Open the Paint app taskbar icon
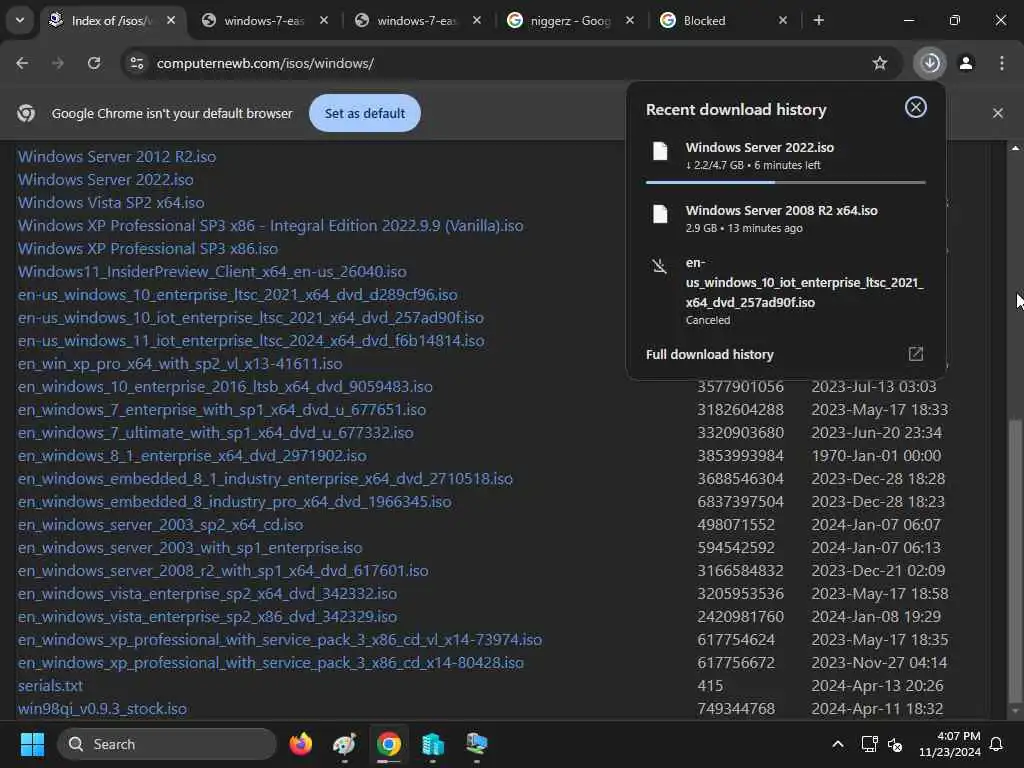 (x=344, y=744)
